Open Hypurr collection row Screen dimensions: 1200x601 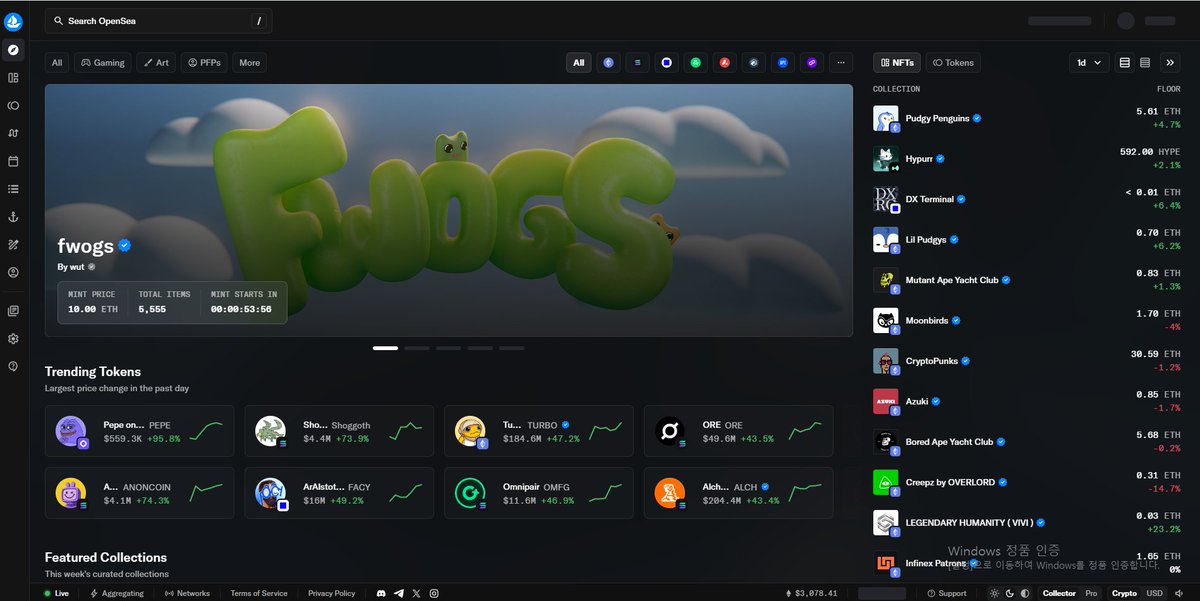(x=1027, y=158)
